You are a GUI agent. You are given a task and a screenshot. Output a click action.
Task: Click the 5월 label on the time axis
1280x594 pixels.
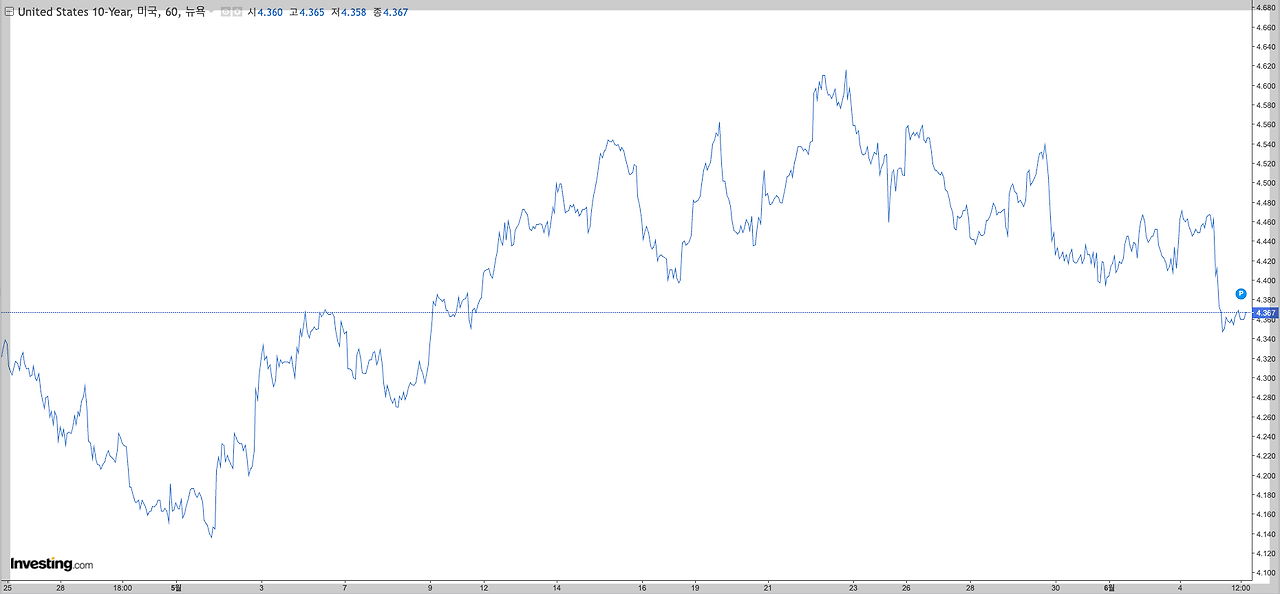176,588
